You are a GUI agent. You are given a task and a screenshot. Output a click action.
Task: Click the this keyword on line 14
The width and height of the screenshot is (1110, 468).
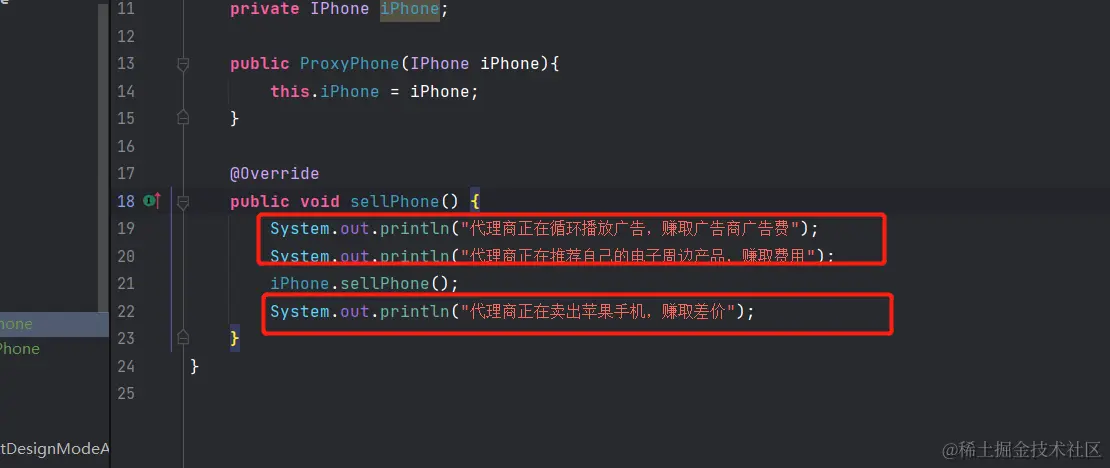coord(290,91)
